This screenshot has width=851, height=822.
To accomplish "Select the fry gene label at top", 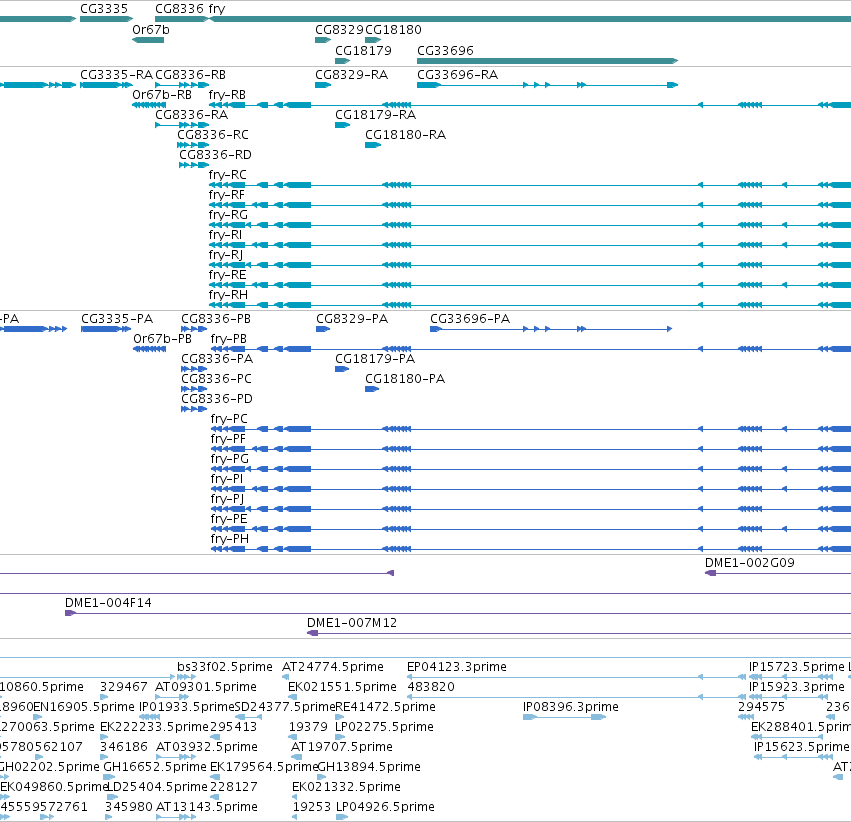I will pyautogui.click(x=217, y=9).
